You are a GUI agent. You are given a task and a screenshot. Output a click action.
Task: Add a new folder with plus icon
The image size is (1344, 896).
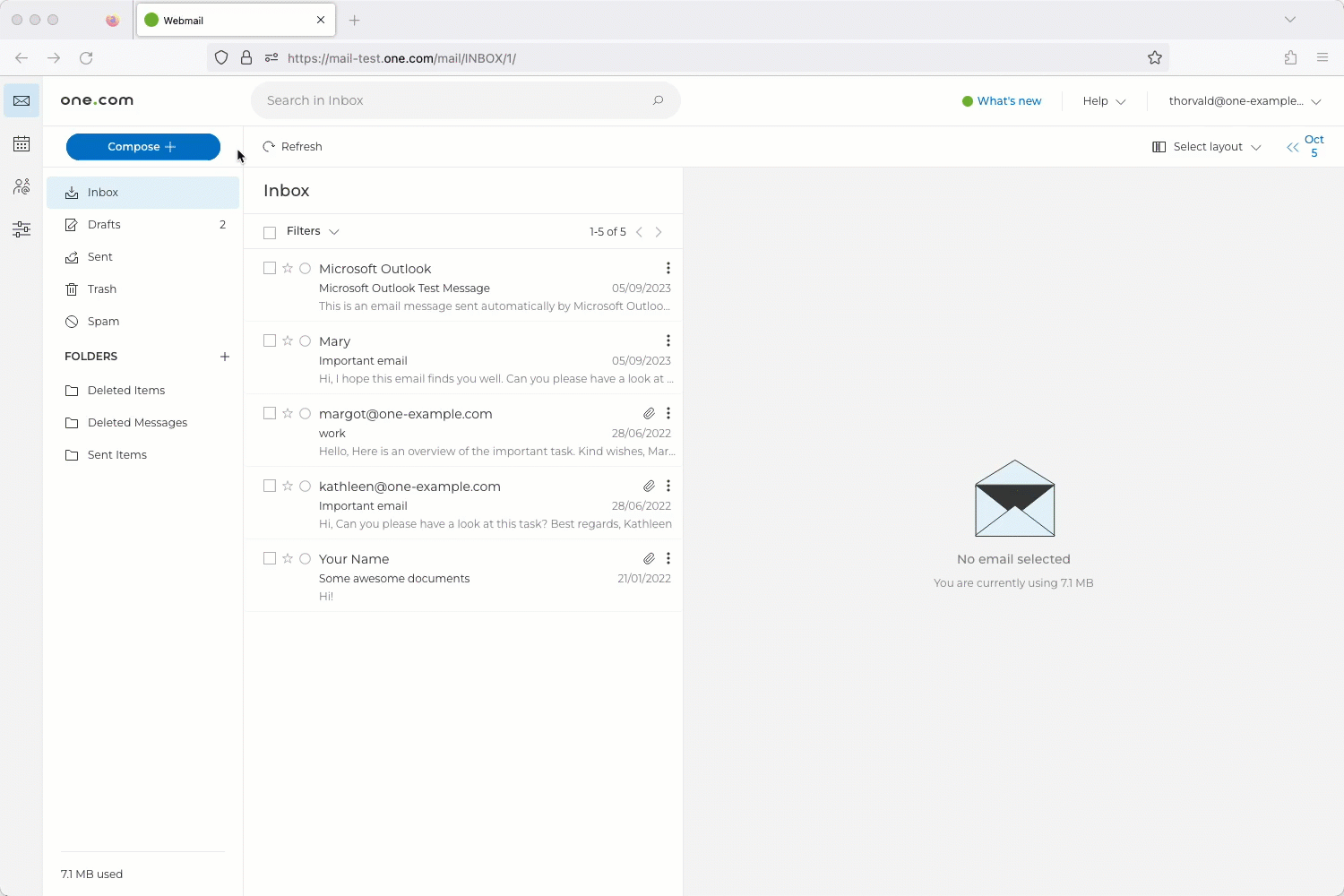pos(225,357)
